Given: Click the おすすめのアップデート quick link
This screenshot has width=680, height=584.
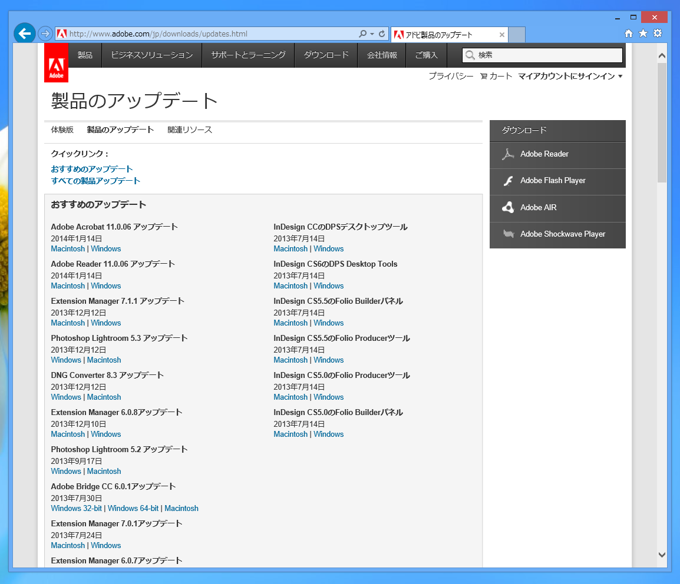Looking at the screenshot, I should (x=92, y=169).
